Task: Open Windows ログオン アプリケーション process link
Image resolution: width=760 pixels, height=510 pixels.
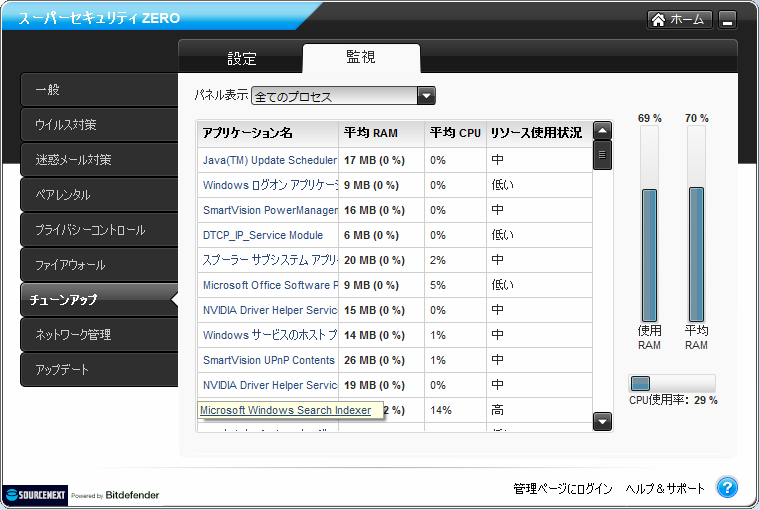Action: coord(270,185)
